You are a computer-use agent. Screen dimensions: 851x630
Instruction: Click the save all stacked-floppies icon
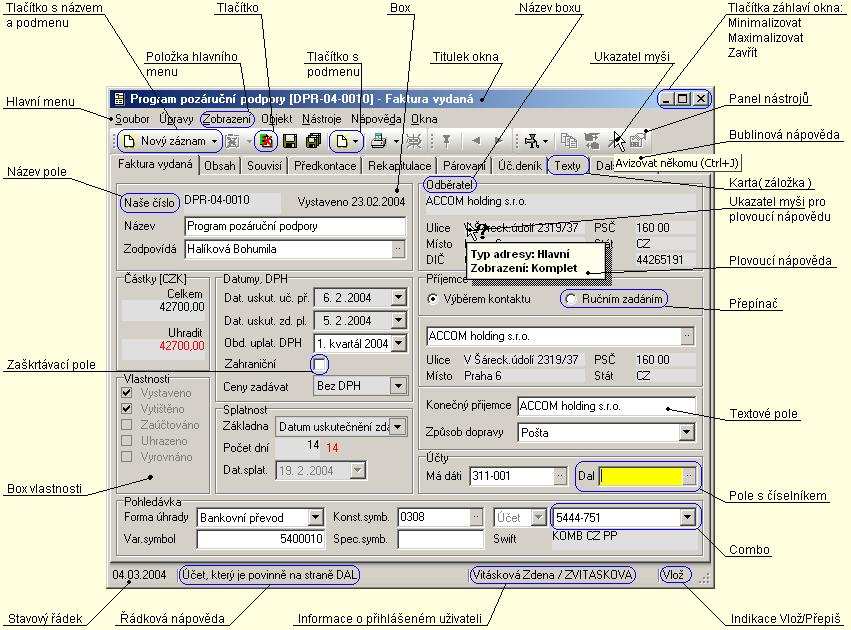click(314, 141)
